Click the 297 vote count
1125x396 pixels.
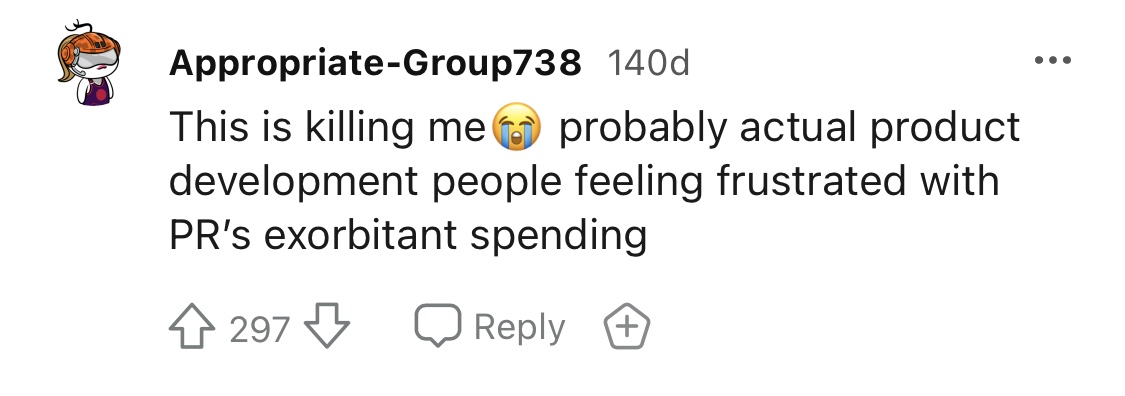click(x=260, y=329)
